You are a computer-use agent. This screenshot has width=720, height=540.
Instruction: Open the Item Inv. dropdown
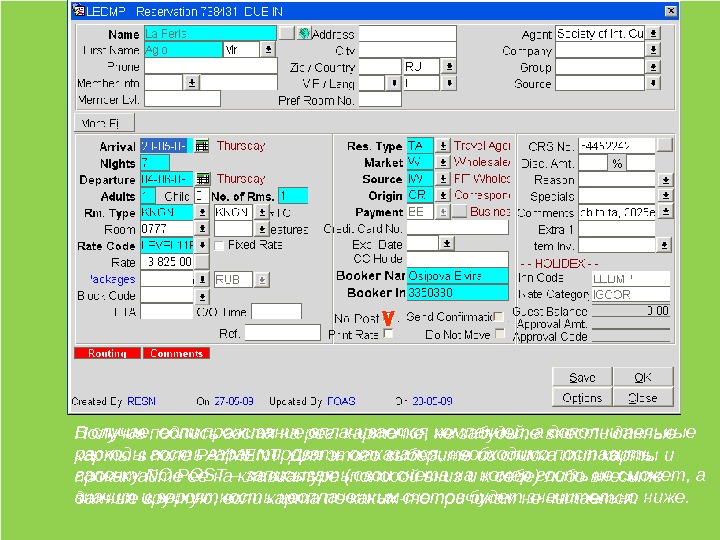point(664,246)
